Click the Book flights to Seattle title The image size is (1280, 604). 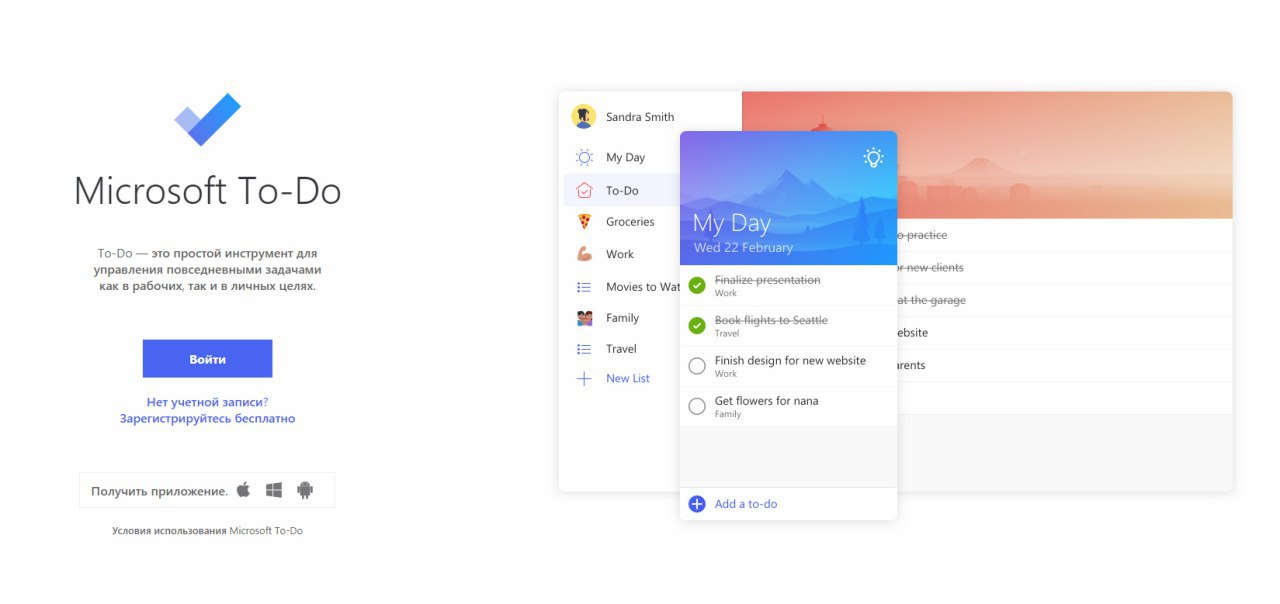point(771,320)
